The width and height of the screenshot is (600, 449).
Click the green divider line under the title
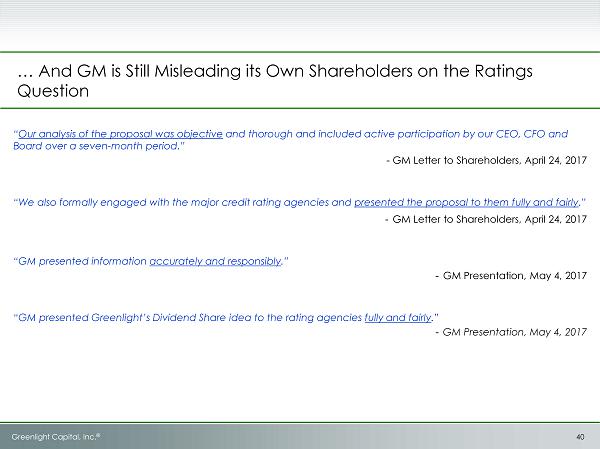300,110
